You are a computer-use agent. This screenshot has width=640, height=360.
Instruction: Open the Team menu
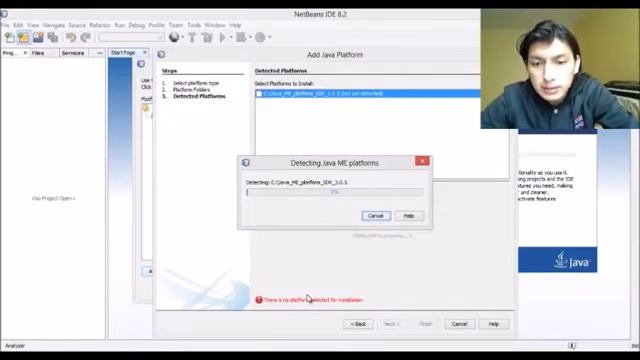176,25
